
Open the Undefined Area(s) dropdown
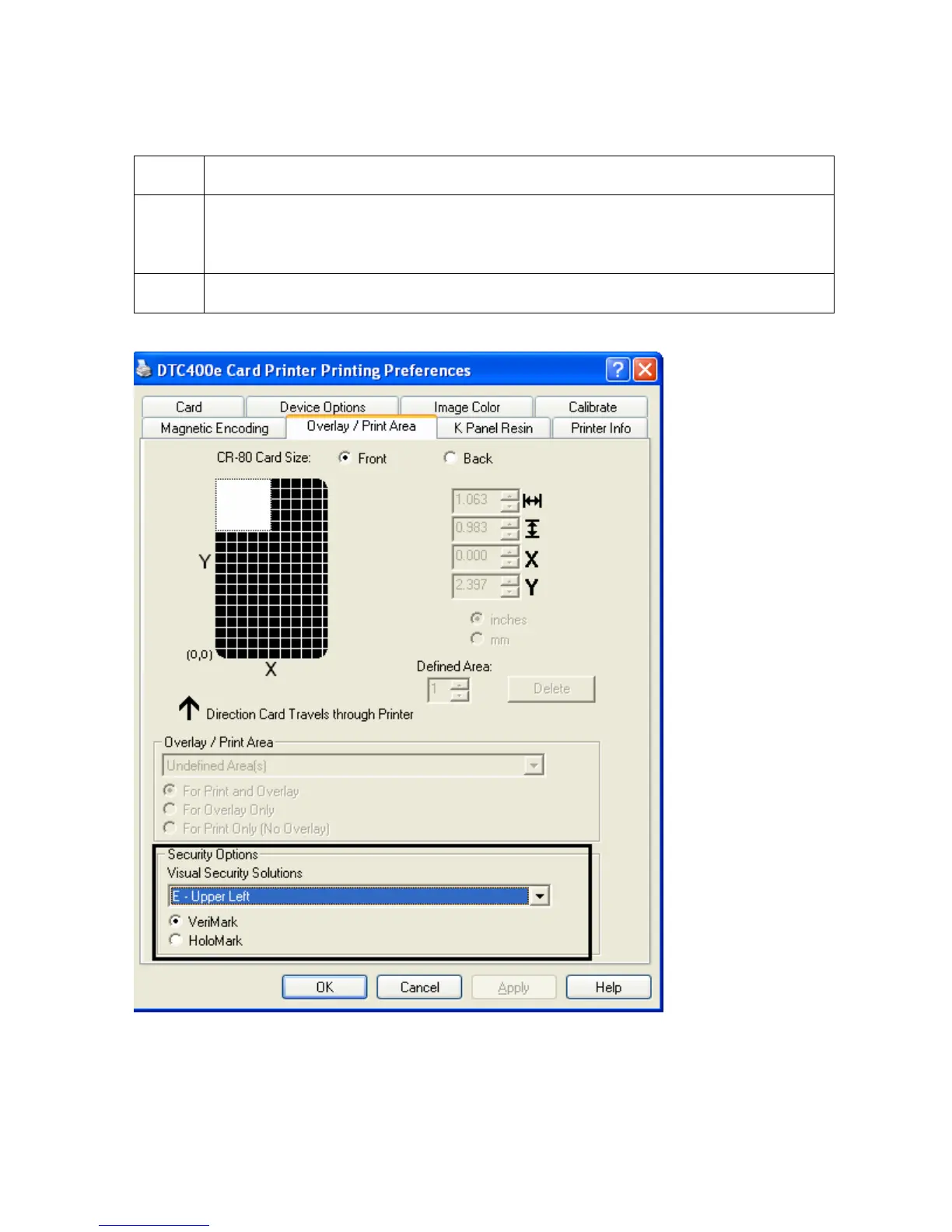pos(534,766)
